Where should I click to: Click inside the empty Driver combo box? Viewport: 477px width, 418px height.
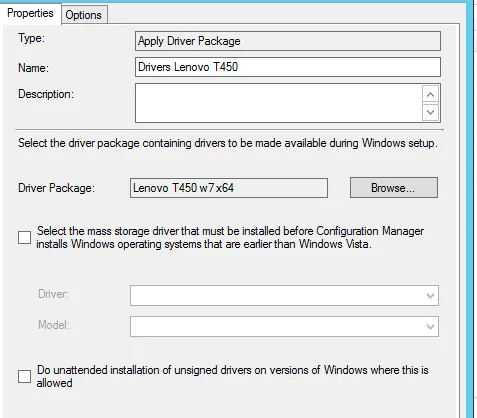point(284,295)
